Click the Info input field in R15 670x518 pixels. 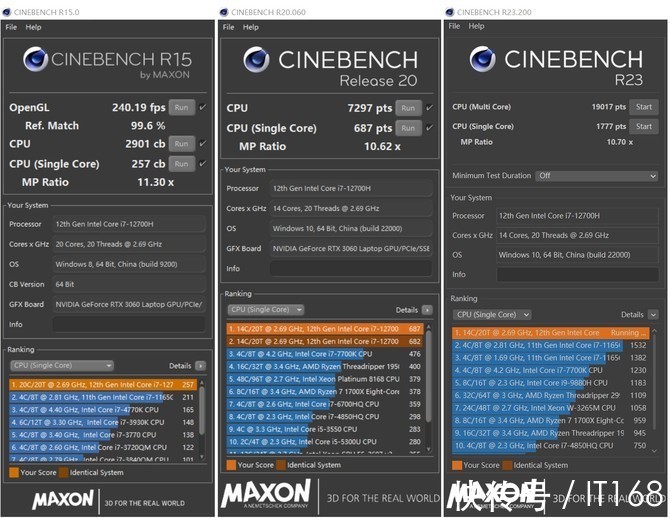tap(129, 324)
